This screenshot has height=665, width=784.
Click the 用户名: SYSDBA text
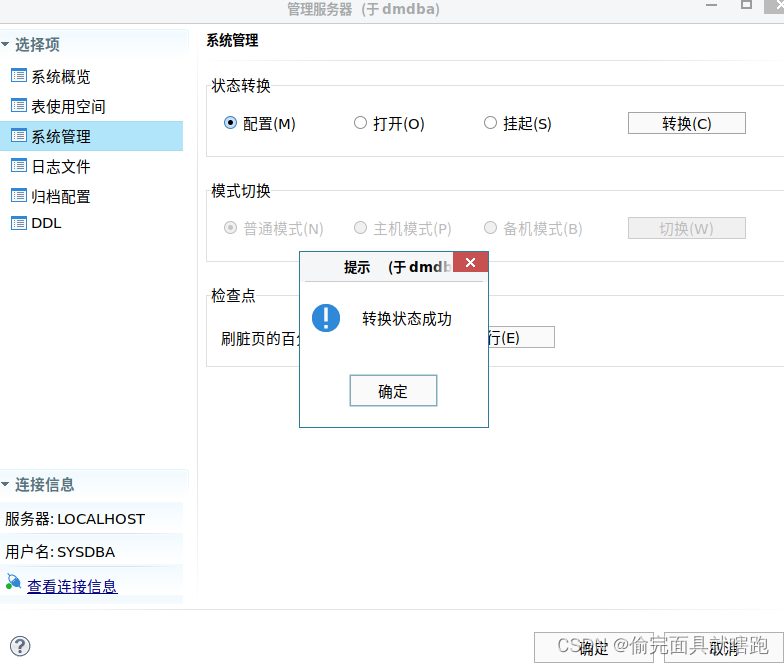coord(60,552)
